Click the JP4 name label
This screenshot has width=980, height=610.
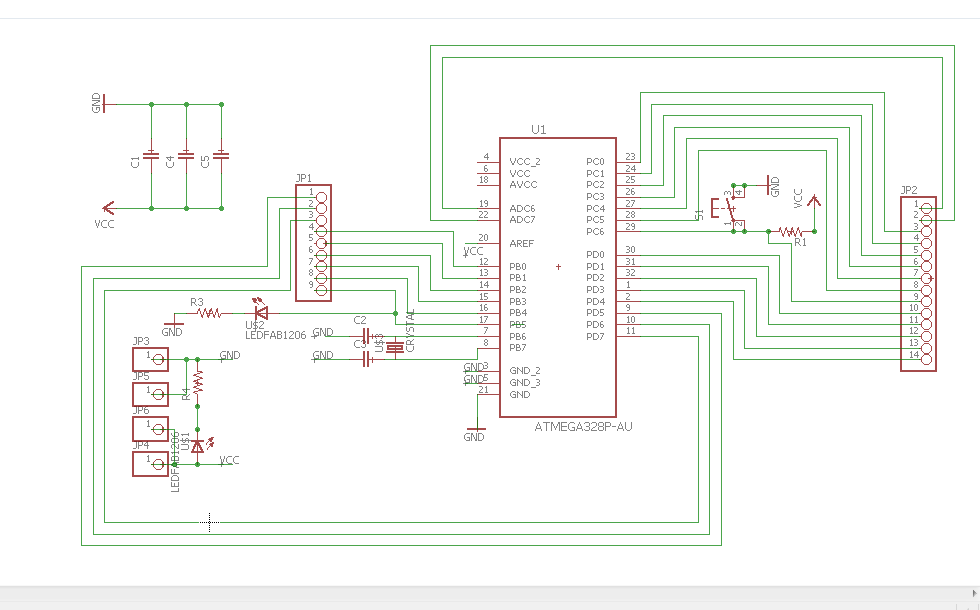141,446
